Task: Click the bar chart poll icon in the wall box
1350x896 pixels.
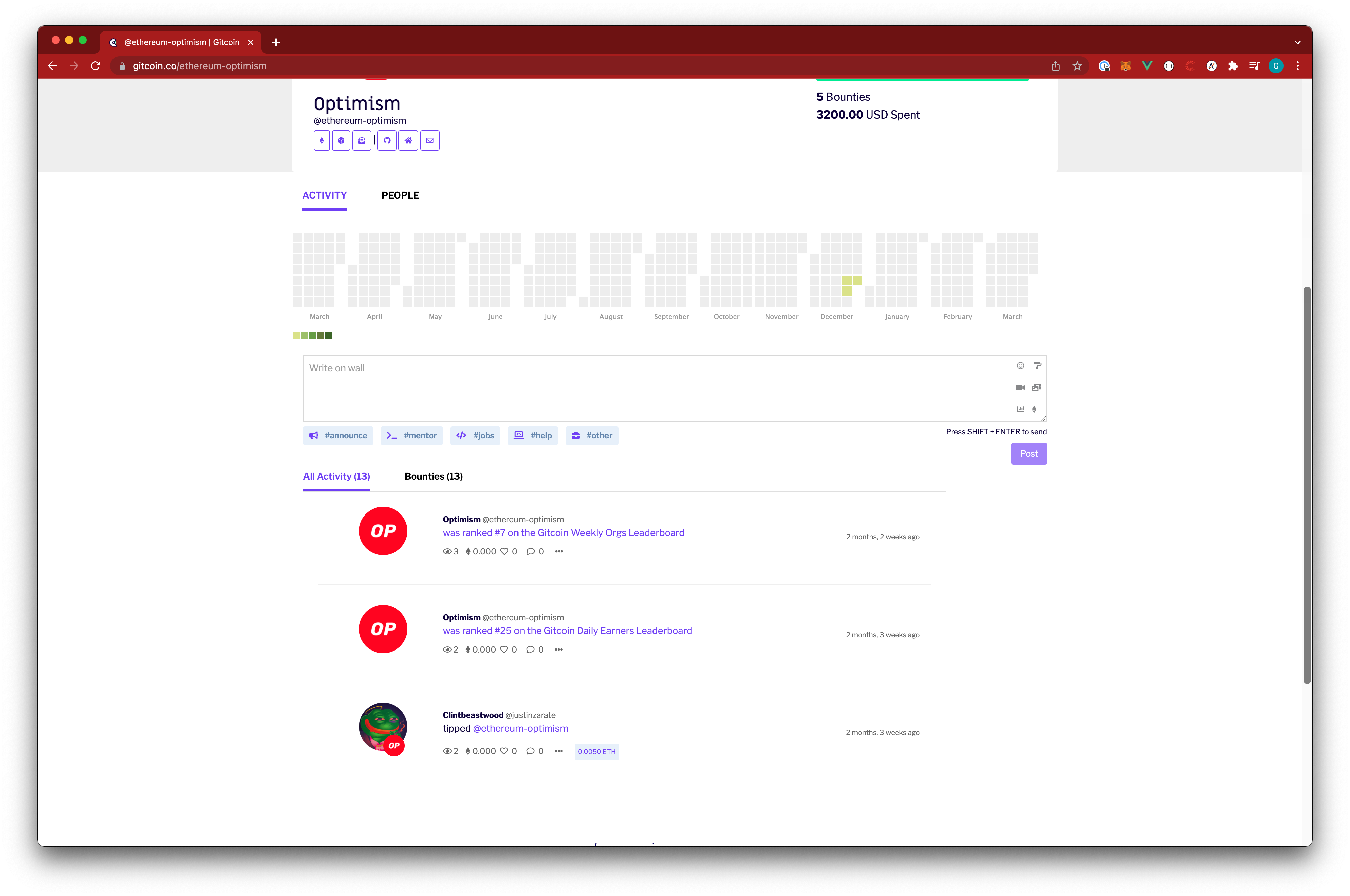Action: (x=1020, y=409)
